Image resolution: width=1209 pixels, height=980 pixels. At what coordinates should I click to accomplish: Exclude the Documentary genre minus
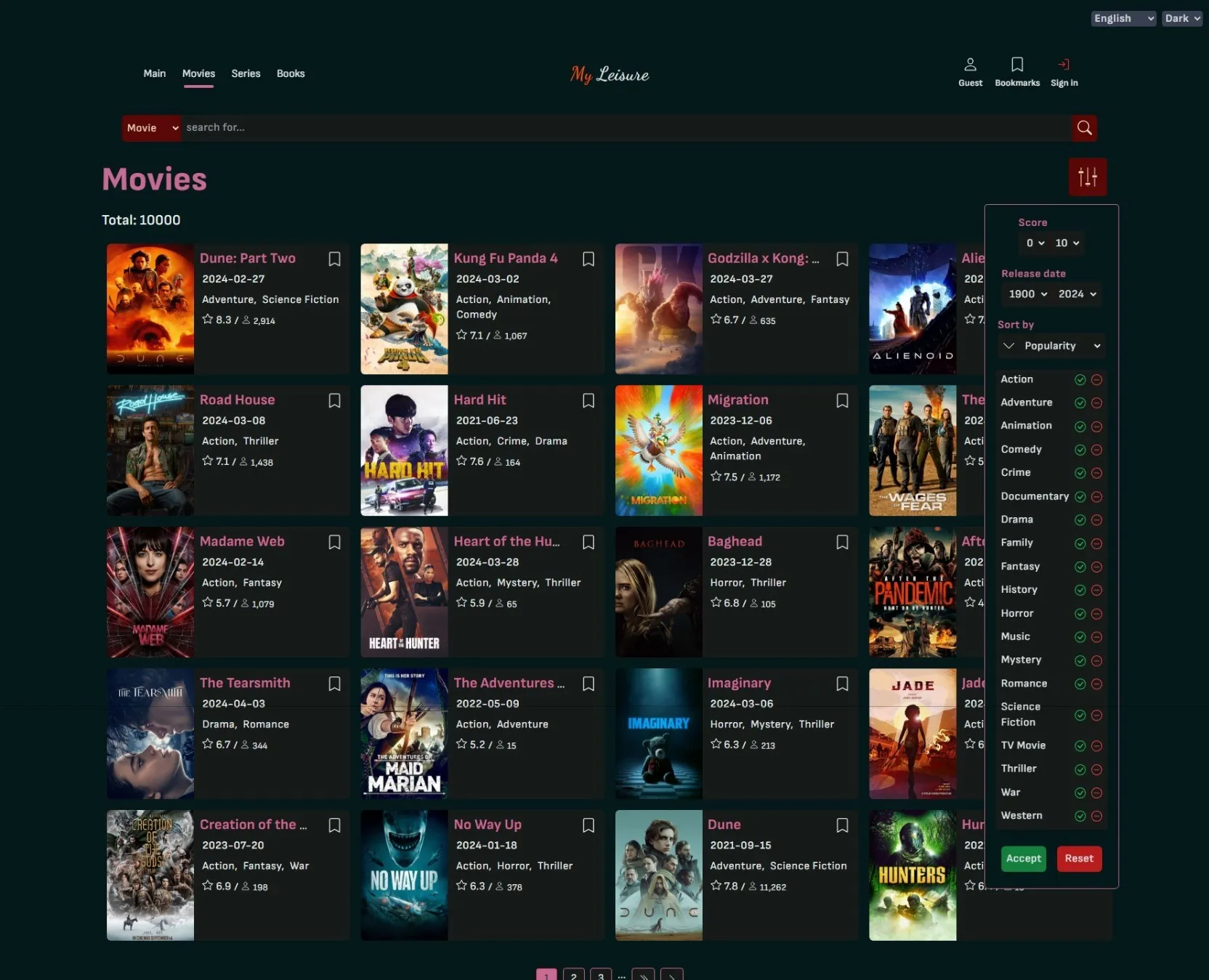tap(1096, 497)
